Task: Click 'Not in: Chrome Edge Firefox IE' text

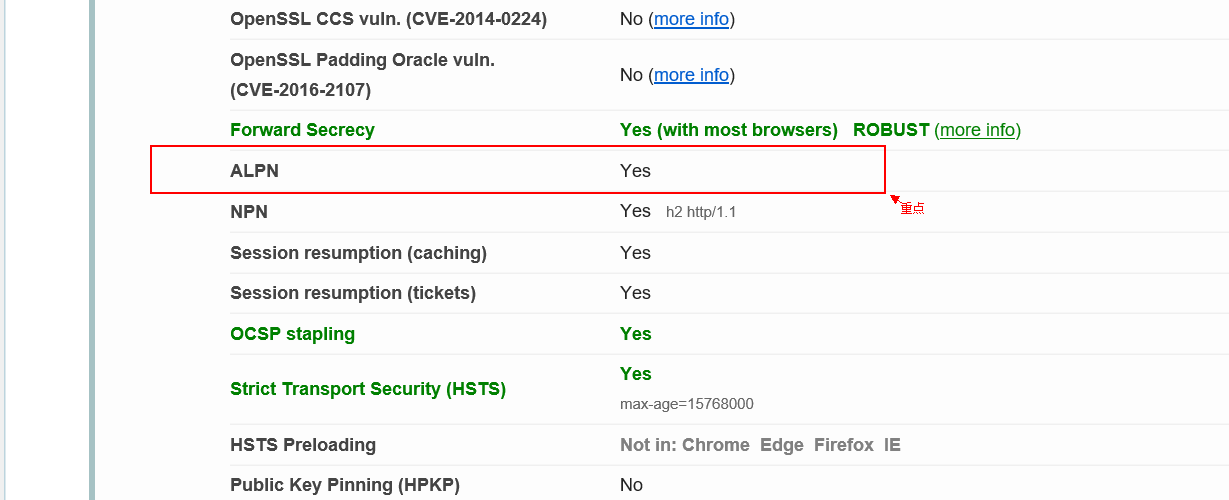Action: (760, 445)
